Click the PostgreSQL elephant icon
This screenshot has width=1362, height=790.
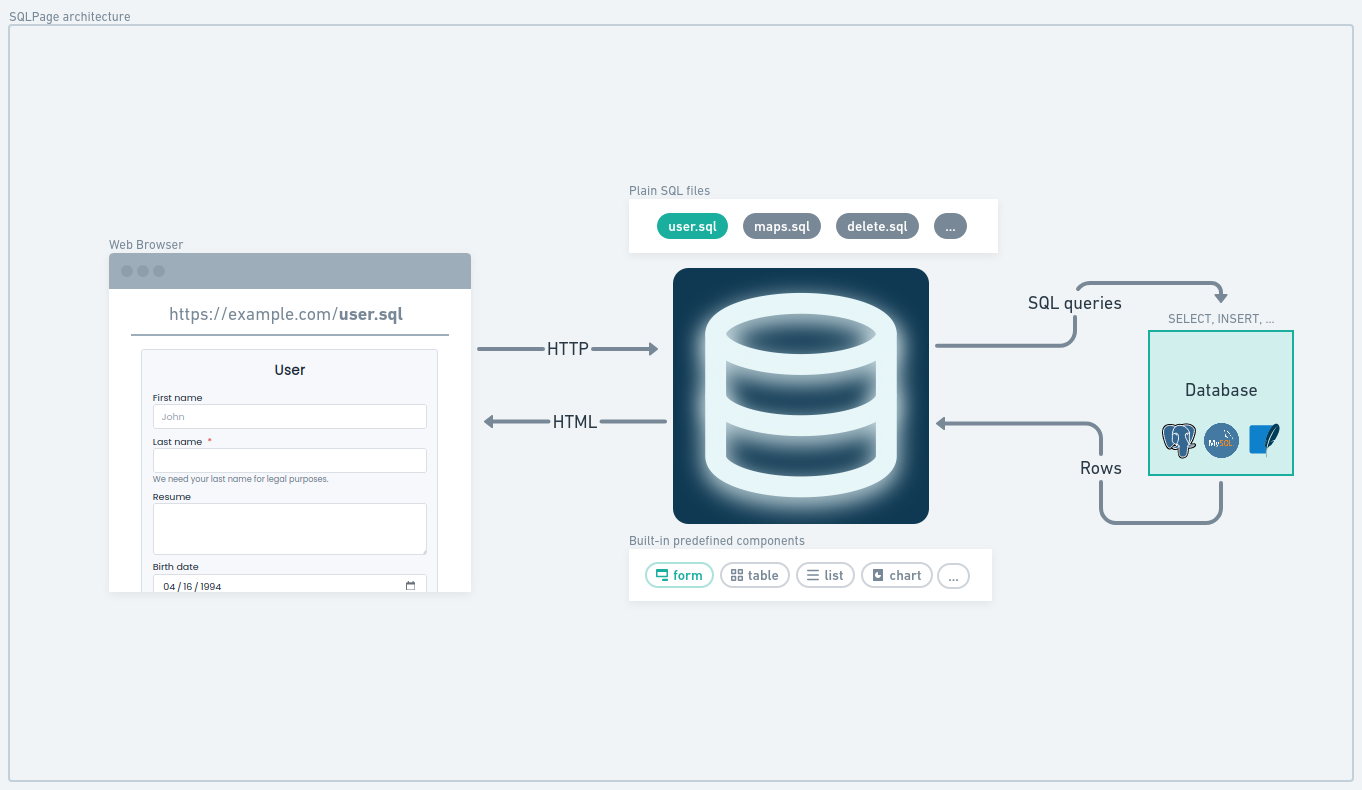1179,441
